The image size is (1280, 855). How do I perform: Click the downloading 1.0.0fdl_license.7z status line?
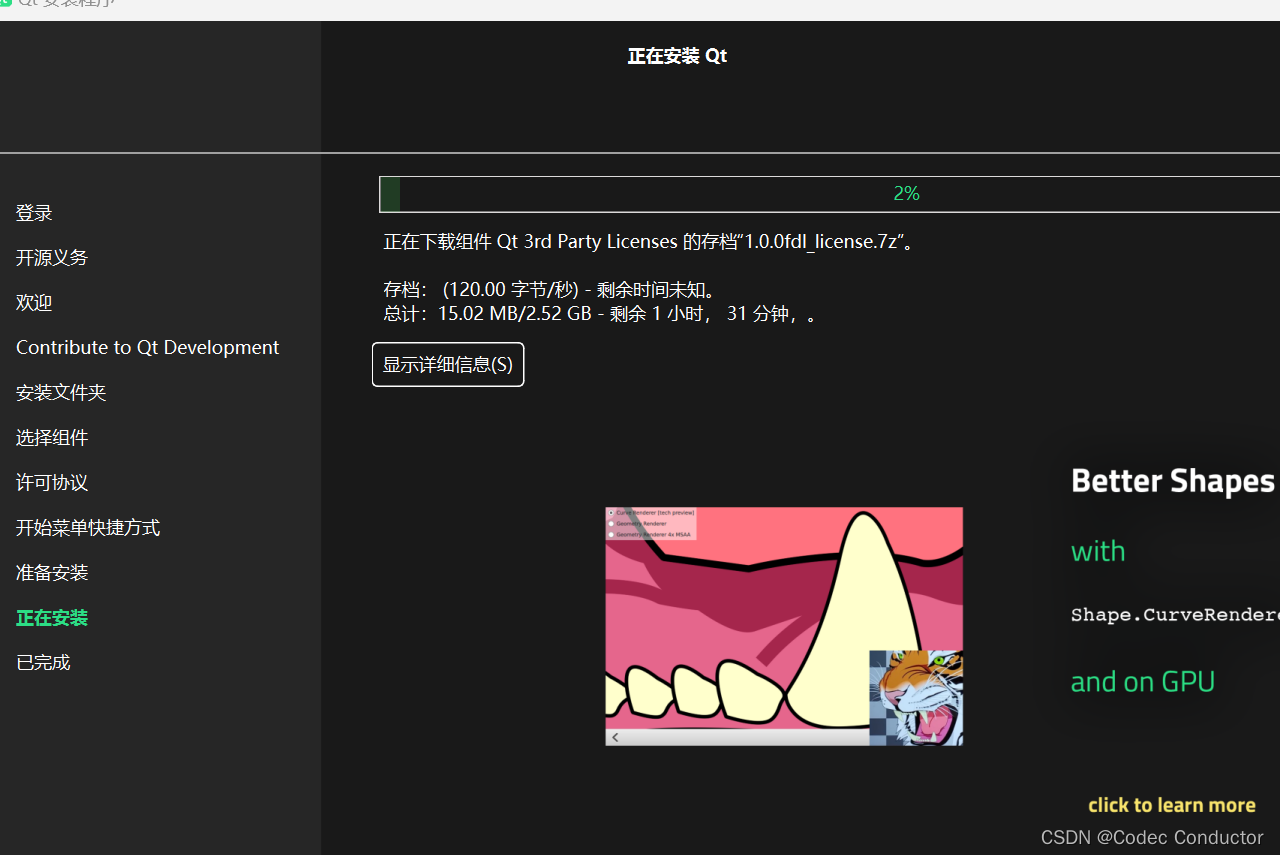[650, 241]
